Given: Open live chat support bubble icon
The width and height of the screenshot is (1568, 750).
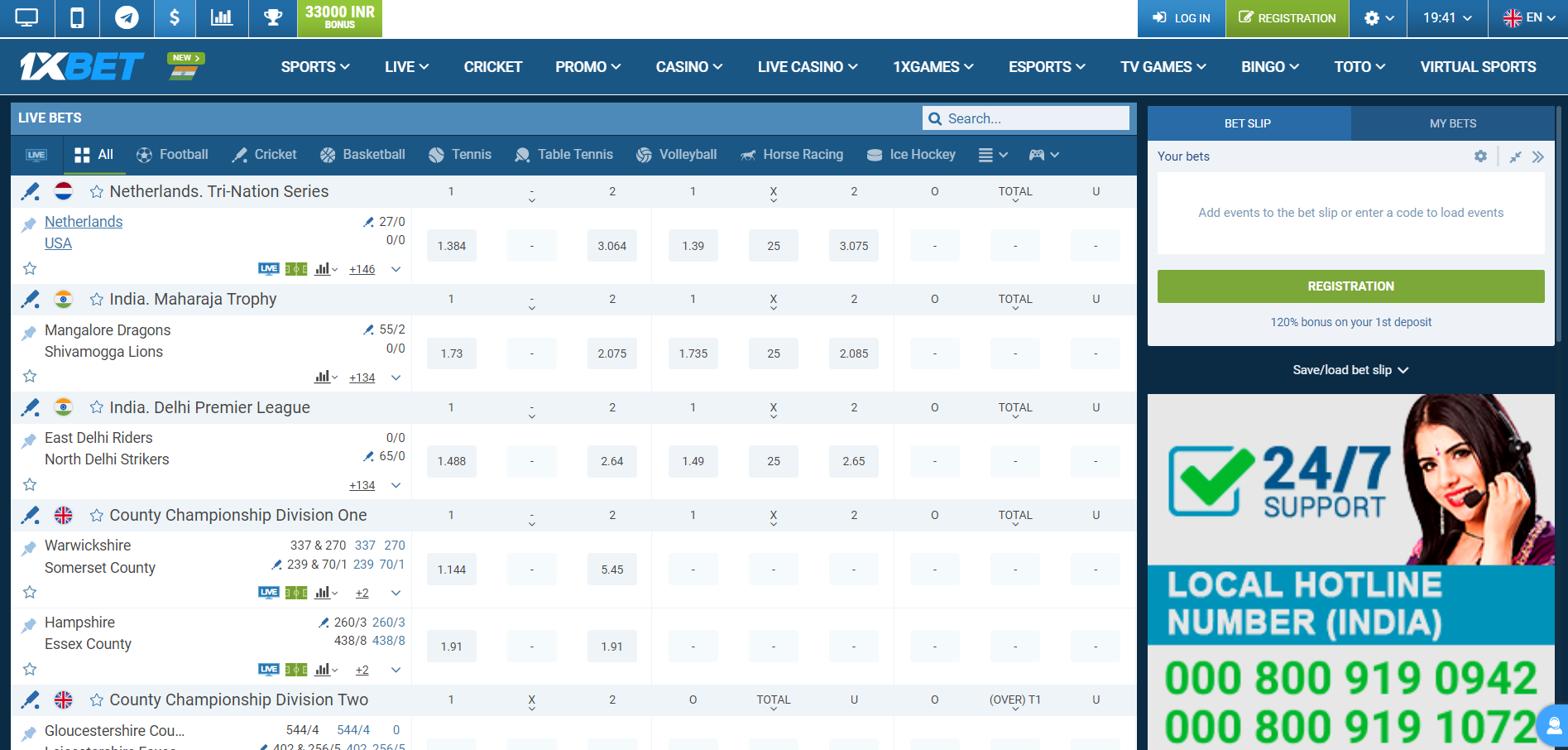Looking at the screenshot, I should [1554, 726].
